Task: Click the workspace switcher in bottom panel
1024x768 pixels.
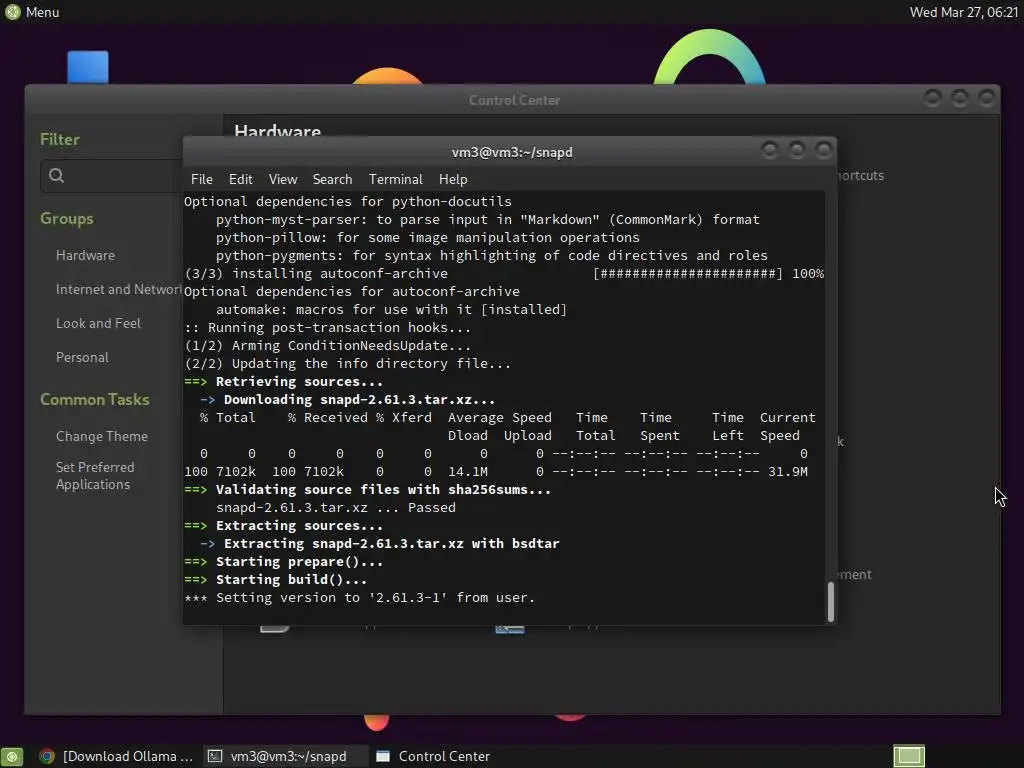Action: [909, 756]
